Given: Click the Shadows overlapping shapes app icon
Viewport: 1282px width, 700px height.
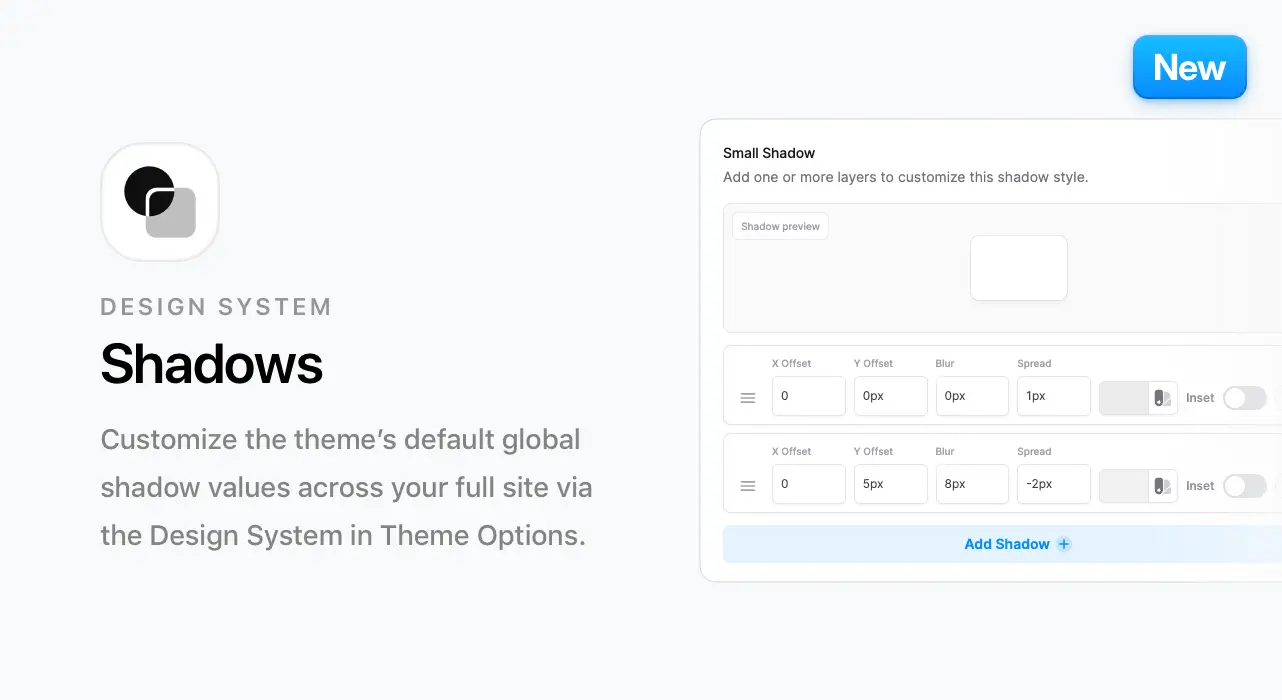Looking at the screenshot, I should (160, 202).
